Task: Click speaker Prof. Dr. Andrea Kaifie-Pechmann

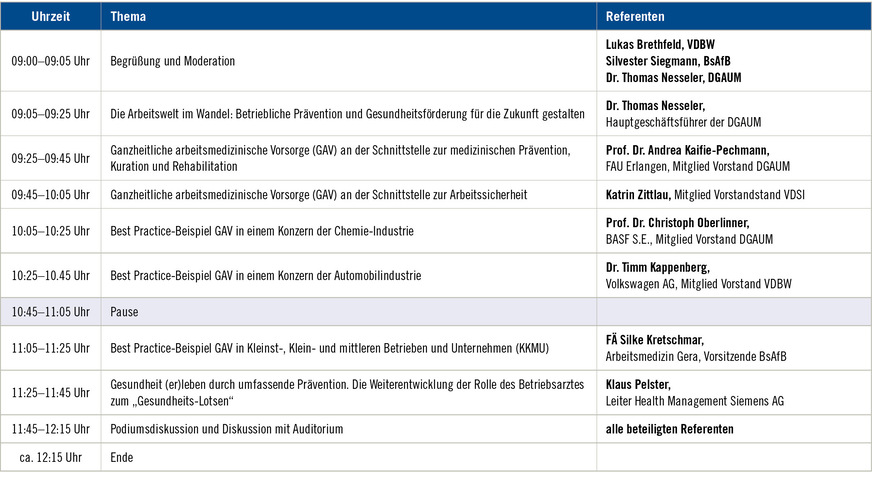Action: pyautogui.click(x=688, y=150)
